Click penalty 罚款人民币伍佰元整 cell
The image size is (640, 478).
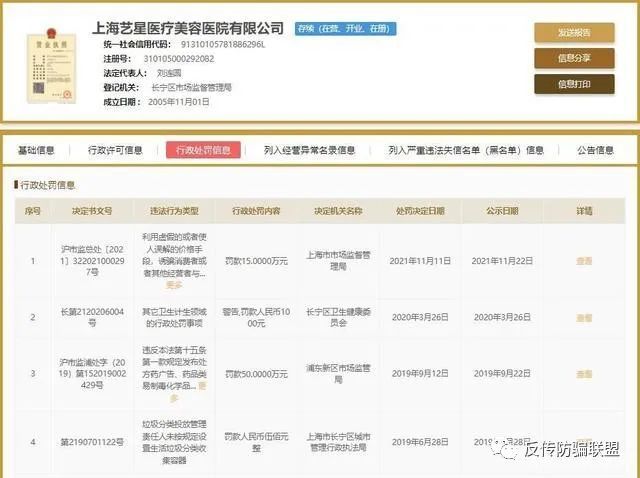[256, 442]
